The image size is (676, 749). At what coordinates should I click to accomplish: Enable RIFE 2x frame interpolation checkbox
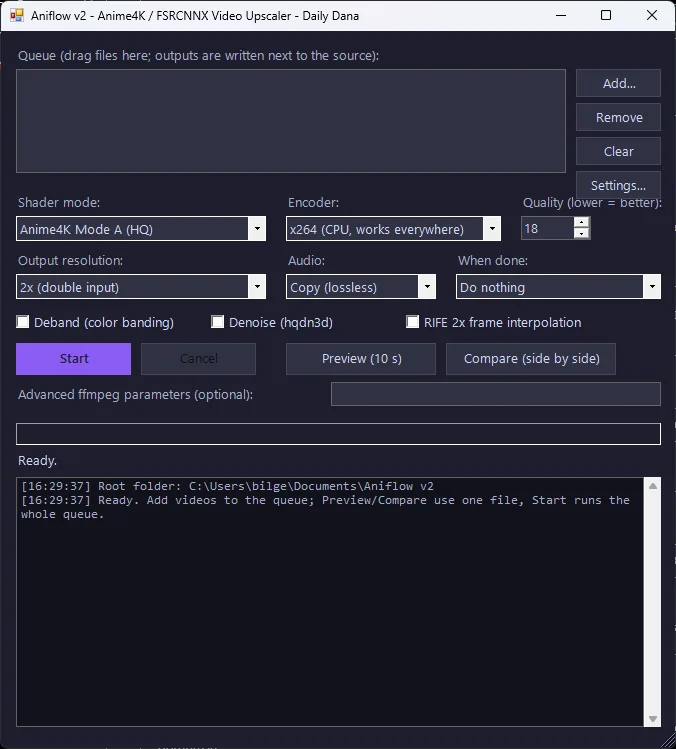pyautogui.click(x=412, y=322)
